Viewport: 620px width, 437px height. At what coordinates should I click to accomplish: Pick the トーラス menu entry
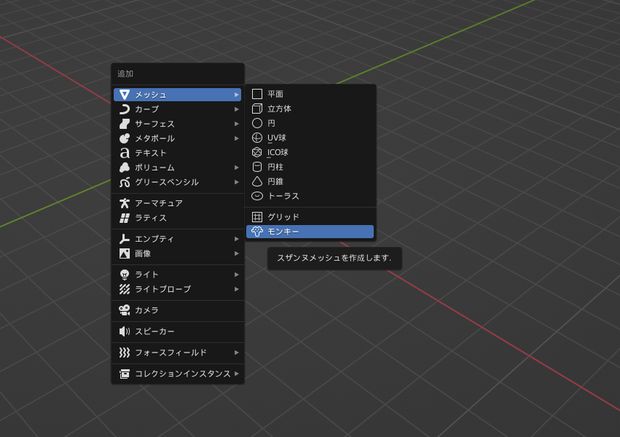tap(310, 196)
